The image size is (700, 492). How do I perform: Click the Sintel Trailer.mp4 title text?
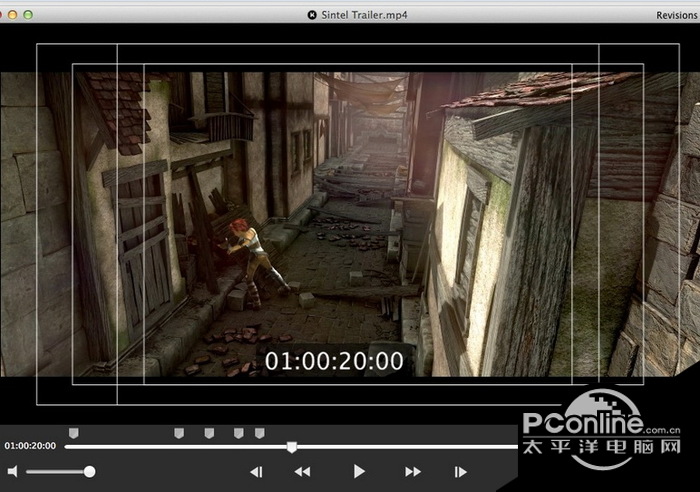(364, 15)
